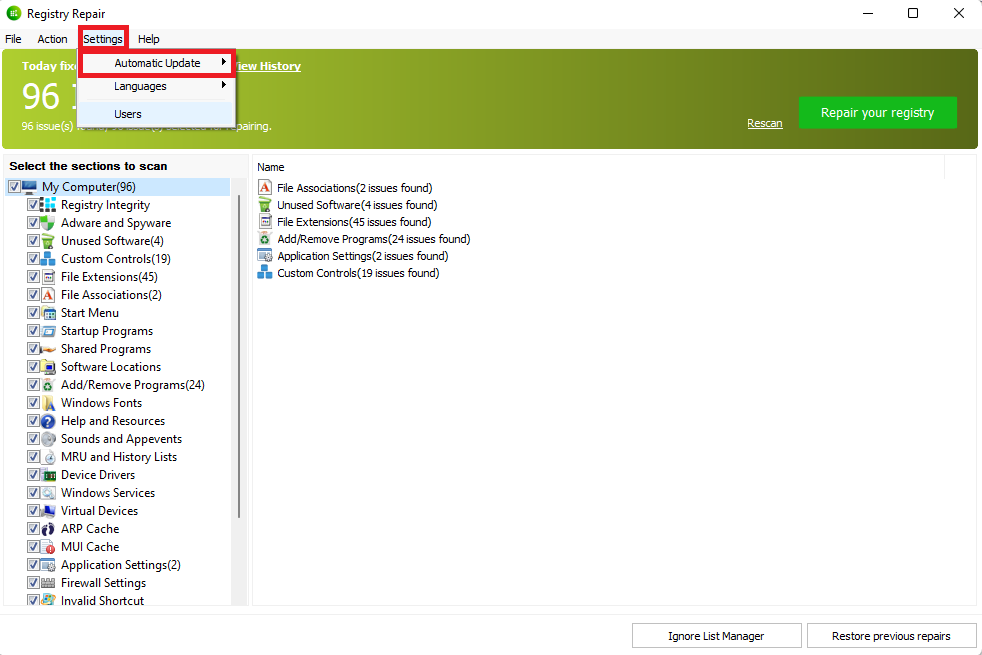This screenshot has height=655, width=982.
Task: Expand the Languages submenu
Action: tap(140, 86)
